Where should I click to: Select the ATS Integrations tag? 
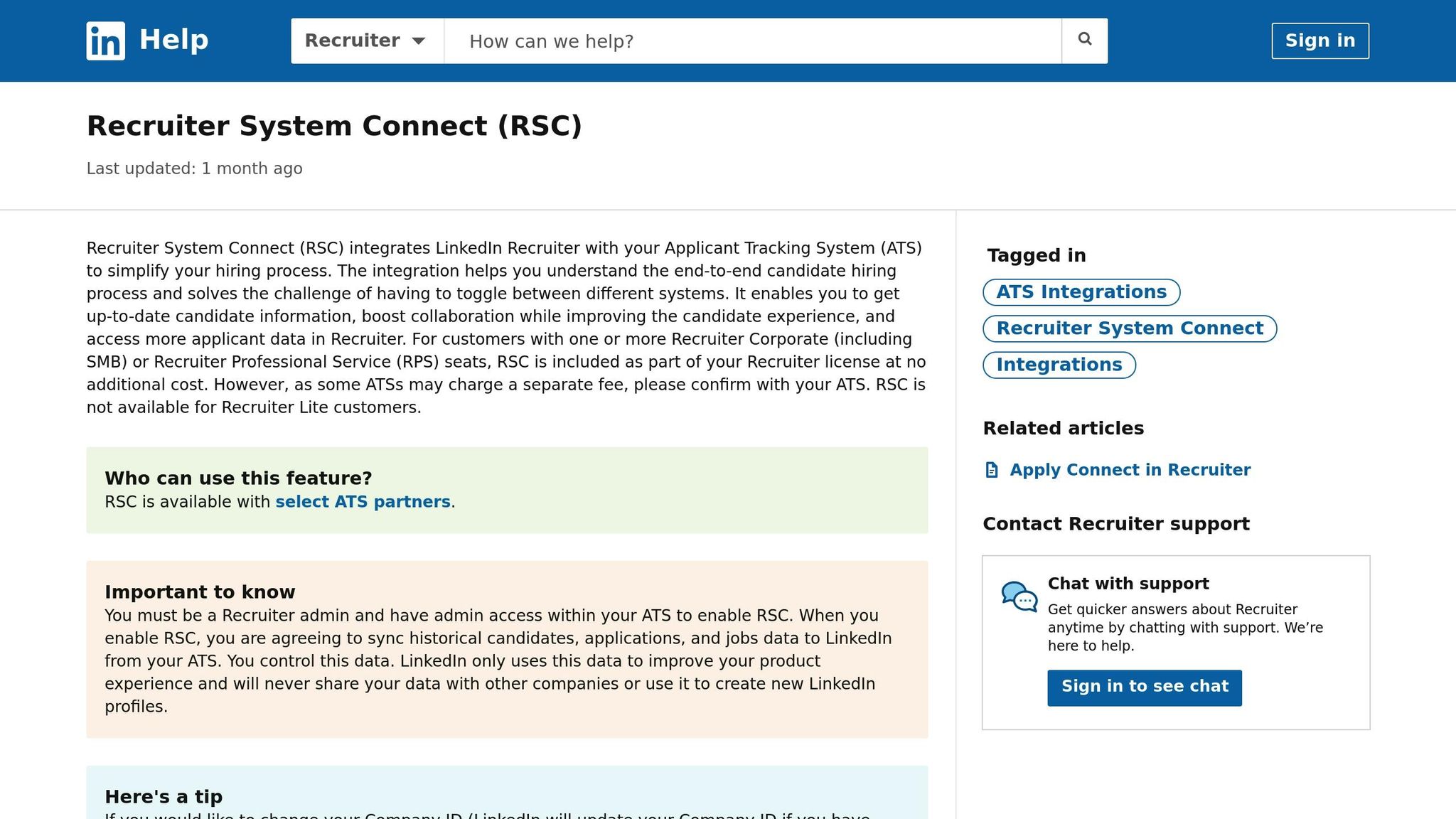click(1081, 291)
